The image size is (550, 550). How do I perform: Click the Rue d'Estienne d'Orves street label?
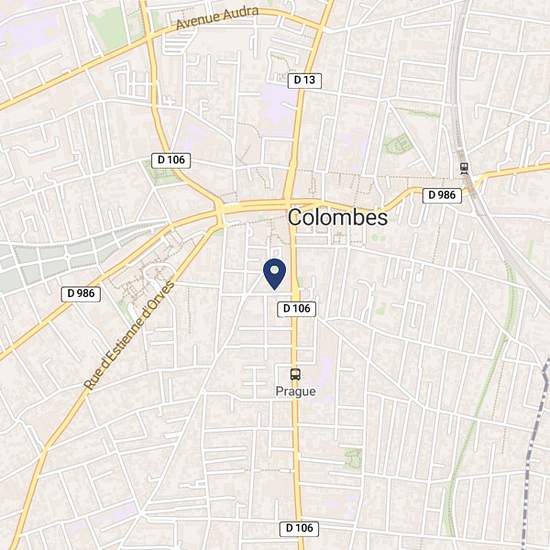pos(129,335)
